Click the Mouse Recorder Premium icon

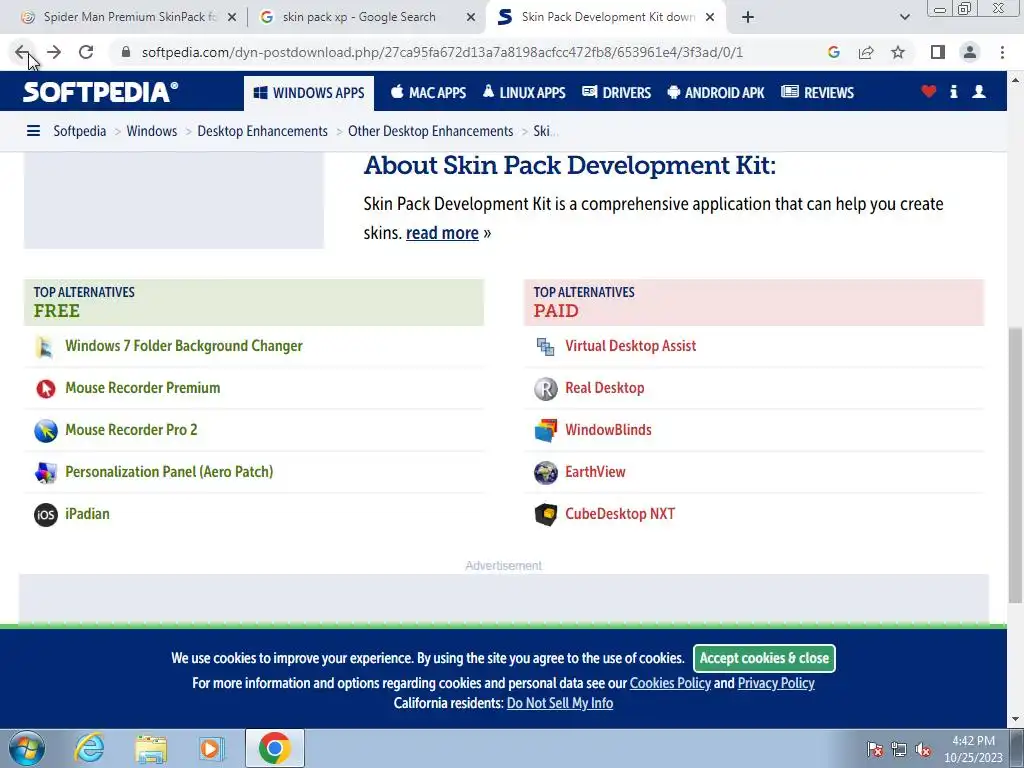(x=46, y=389)
